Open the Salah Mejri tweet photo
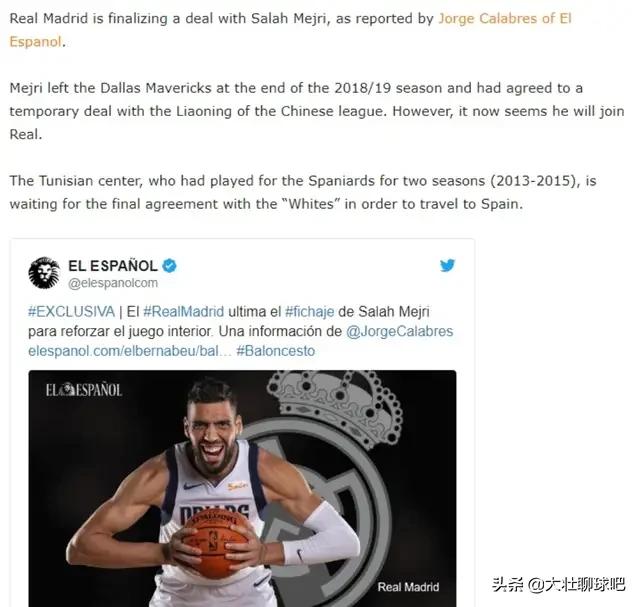 pyautogui.click(x=242, y=488)
